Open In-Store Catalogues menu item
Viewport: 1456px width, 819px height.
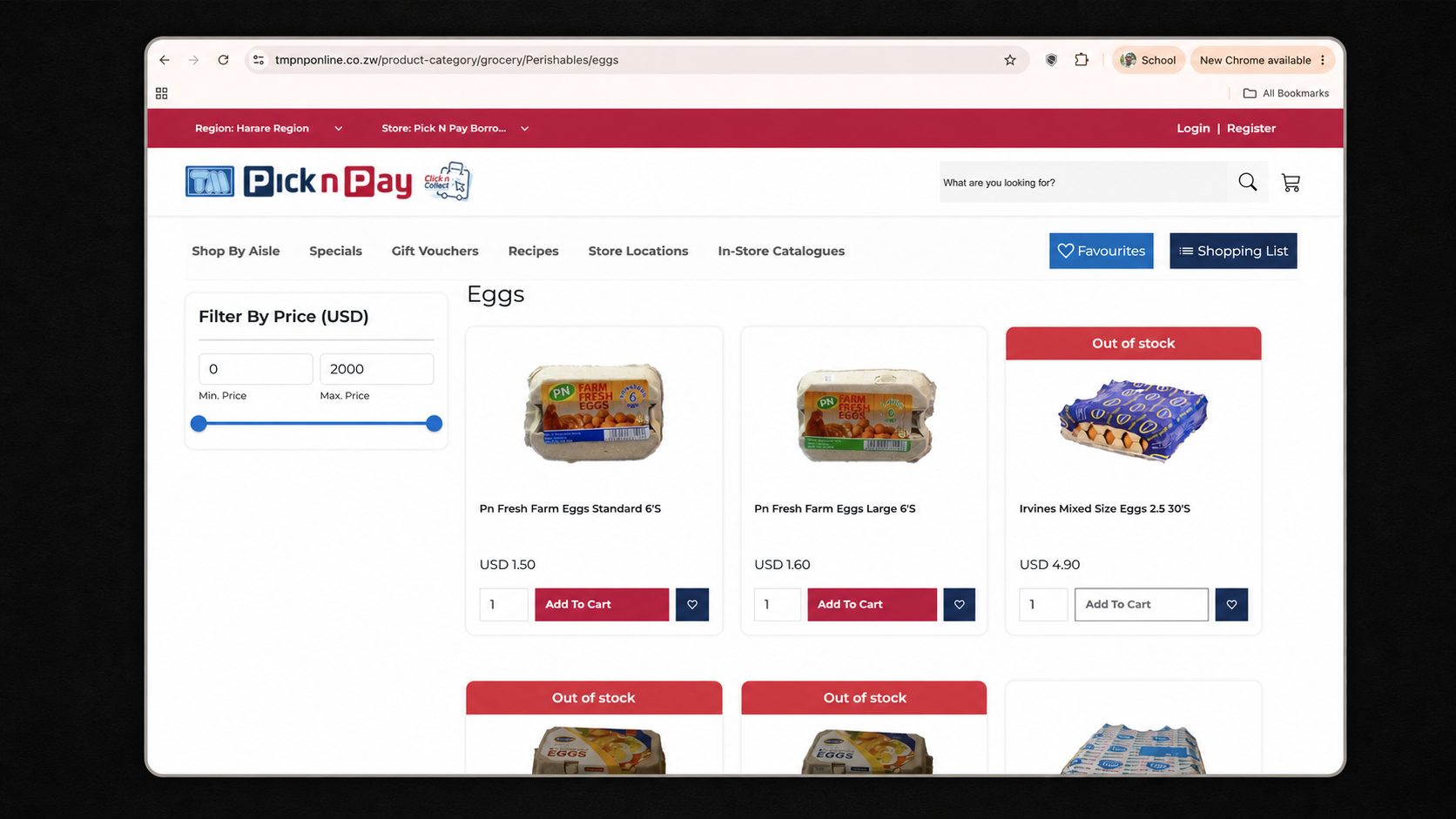(x=781, y=251)
